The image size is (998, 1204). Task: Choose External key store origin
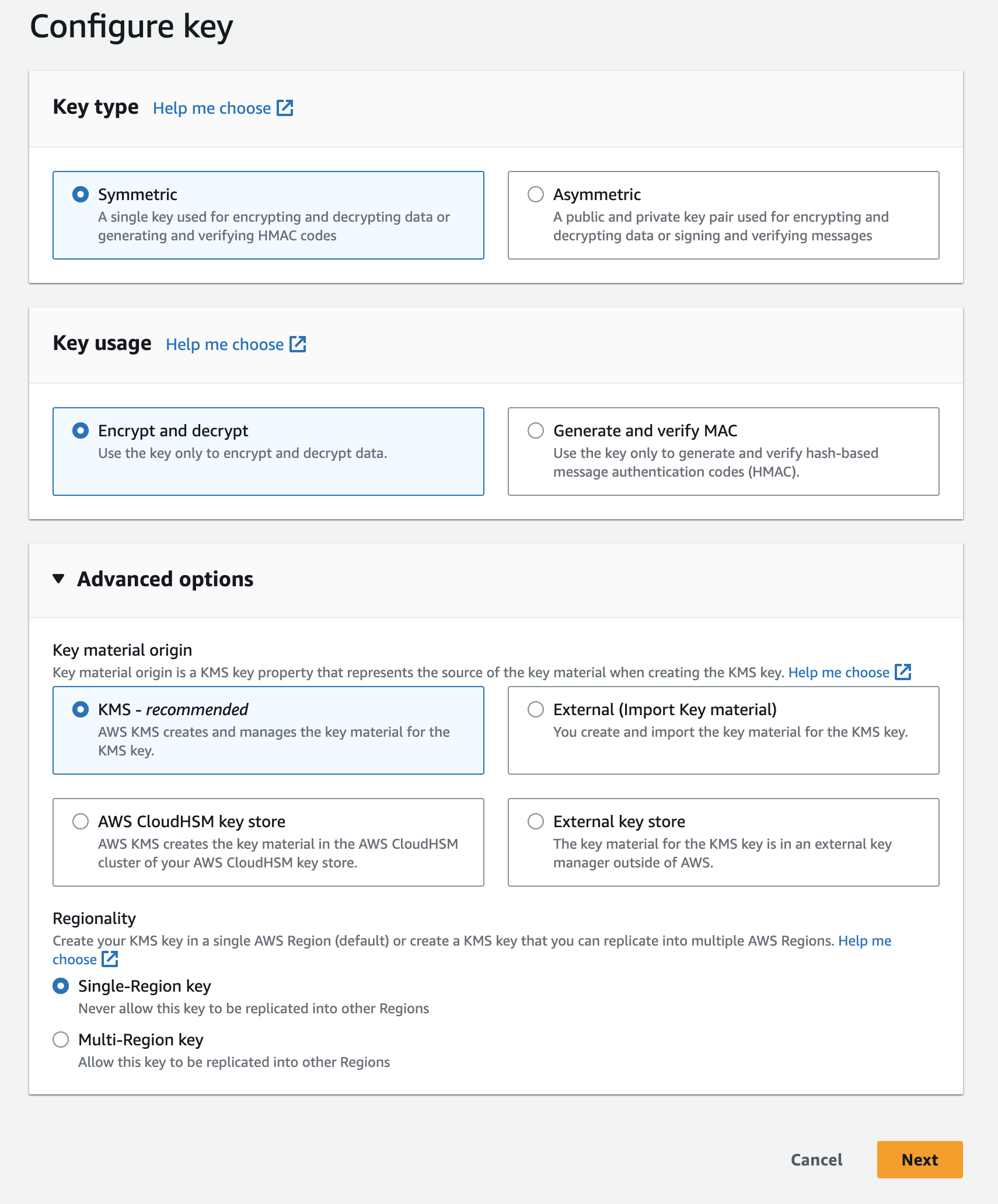pyautogui.click(x=536, y=821)
